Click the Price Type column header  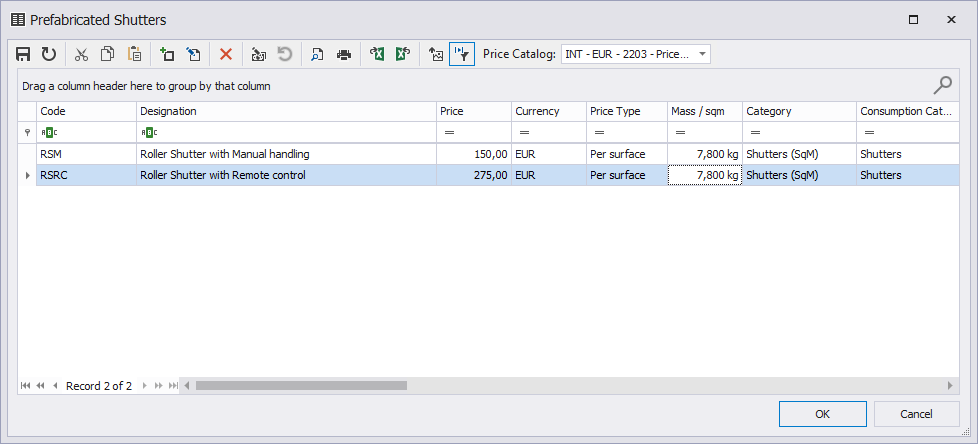coord(626,111)
